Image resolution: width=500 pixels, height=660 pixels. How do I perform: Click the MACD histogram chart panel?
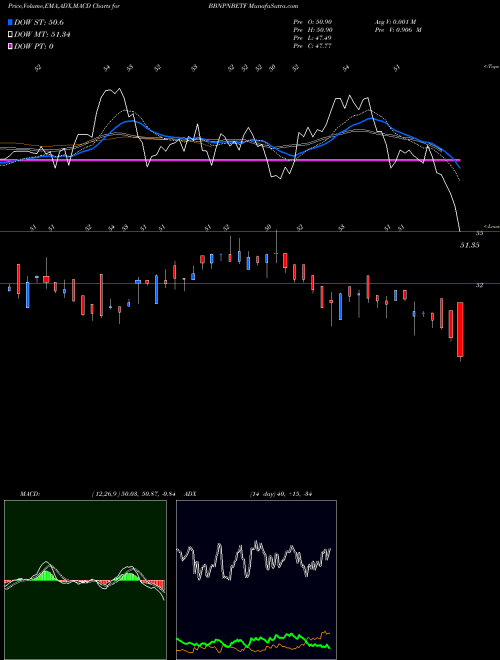click(x=85, y=580)
